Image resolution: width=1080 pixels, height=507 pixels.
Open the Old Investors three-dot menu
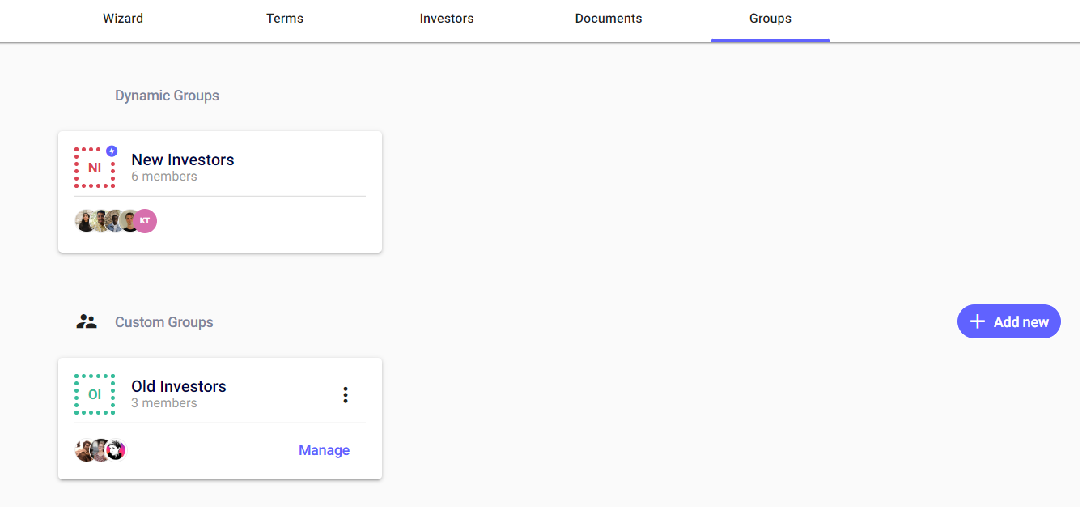(345, 395)
